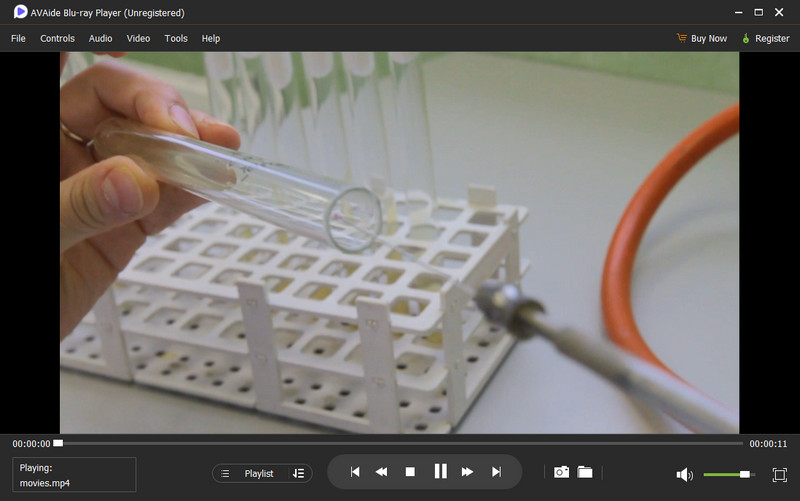800x501 pixels.
Task: Adjust the volume slider
Action: click(744, 474)
